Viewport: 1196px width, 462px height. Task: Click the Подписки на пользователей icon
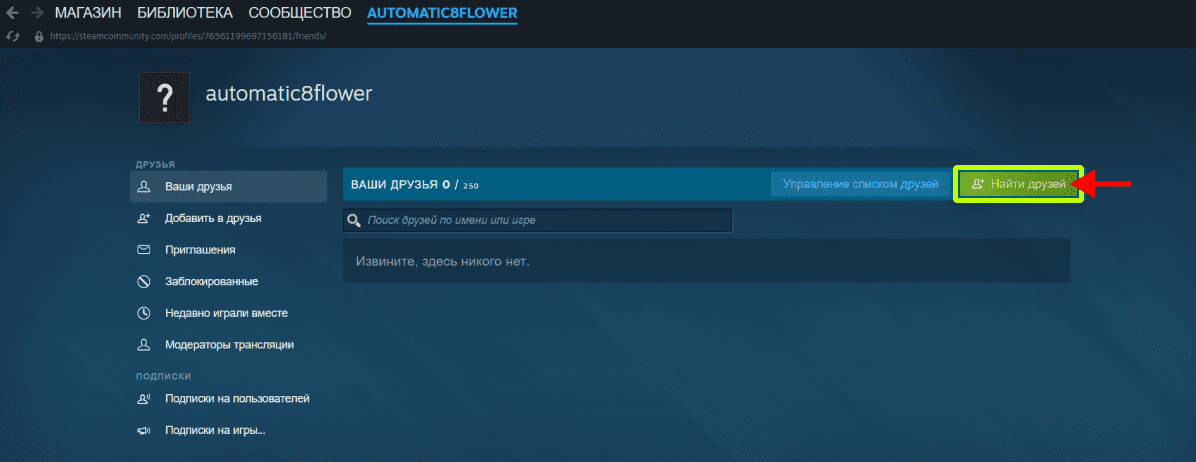tap(143, 399)
